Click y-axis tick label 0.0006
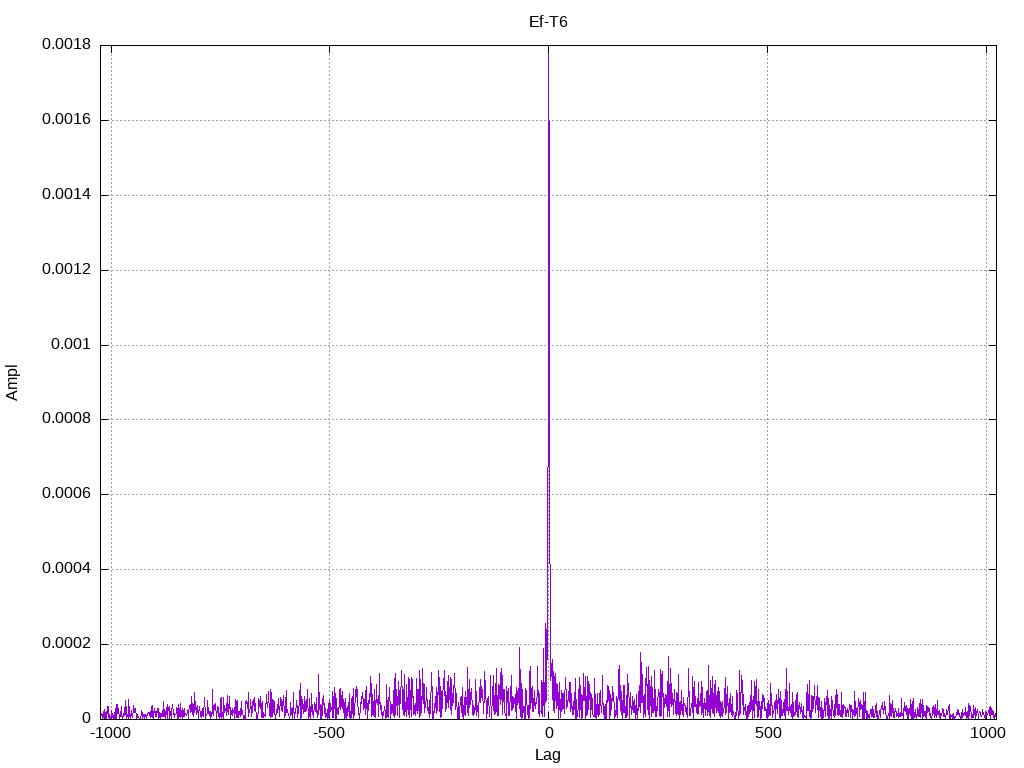 coord(67,494)
